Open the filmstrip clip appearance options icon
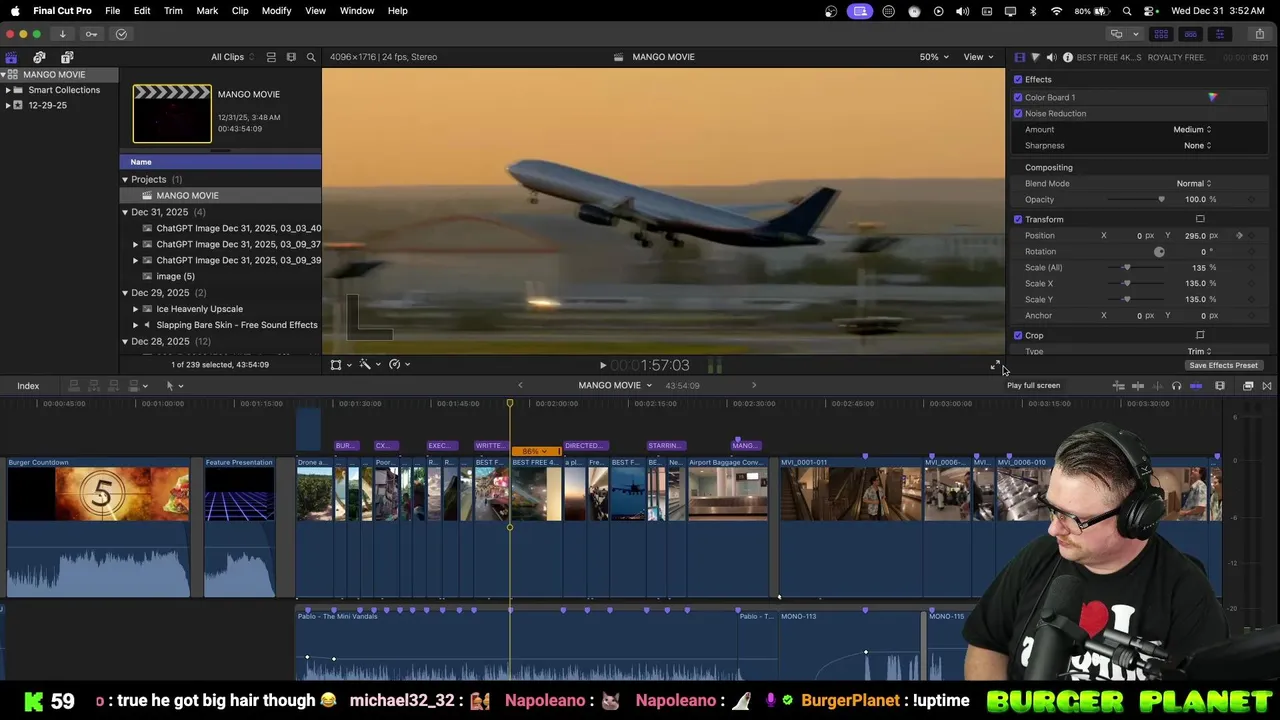 (x=291, y=57)
